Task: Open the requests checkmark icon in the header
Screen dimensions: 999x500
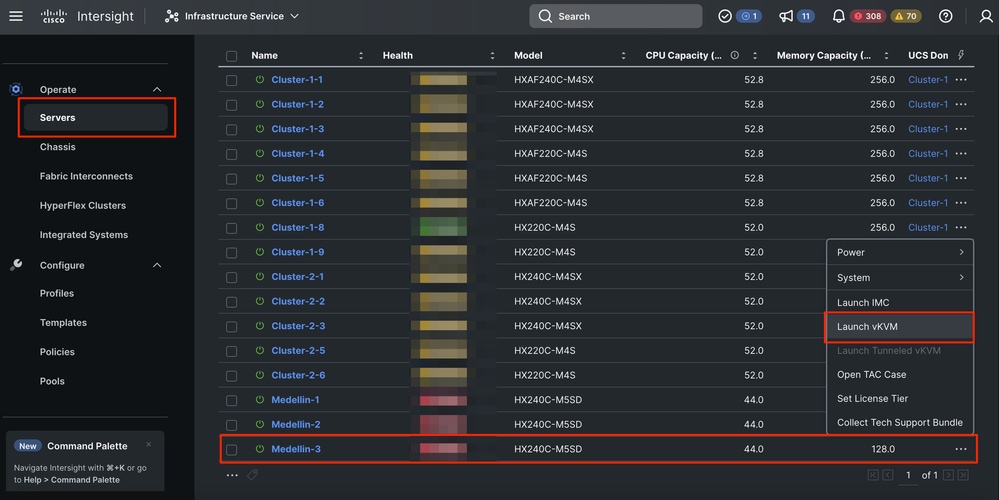Action: 724,16
